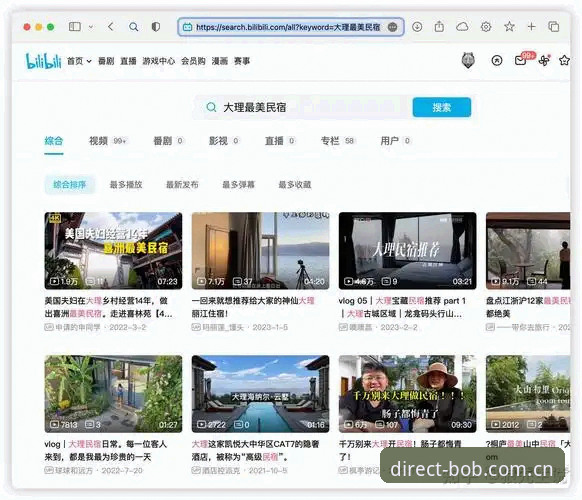
Task: Select 综合排序 sort option
Action: 70,184
